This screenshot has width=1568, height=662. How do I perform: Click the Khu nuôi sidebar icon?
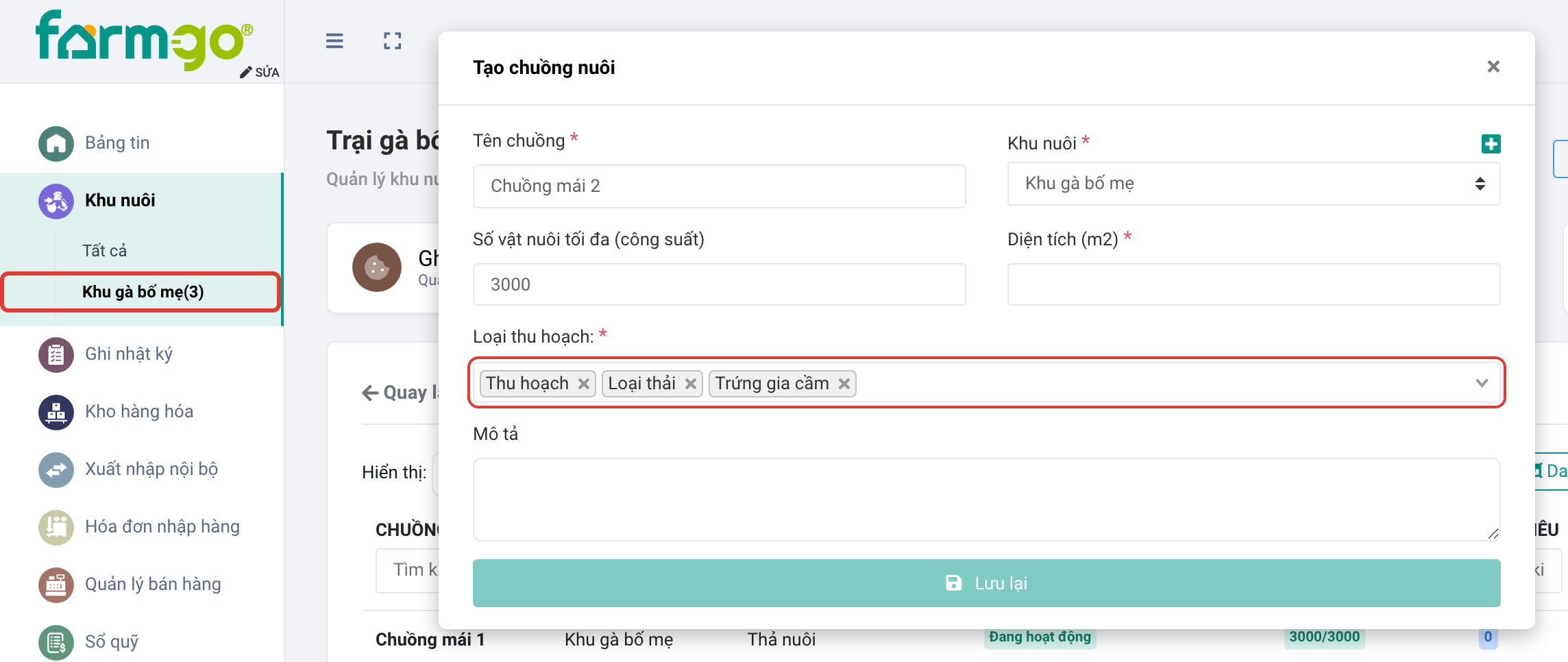pyautogui.click(x=56, y=201)
